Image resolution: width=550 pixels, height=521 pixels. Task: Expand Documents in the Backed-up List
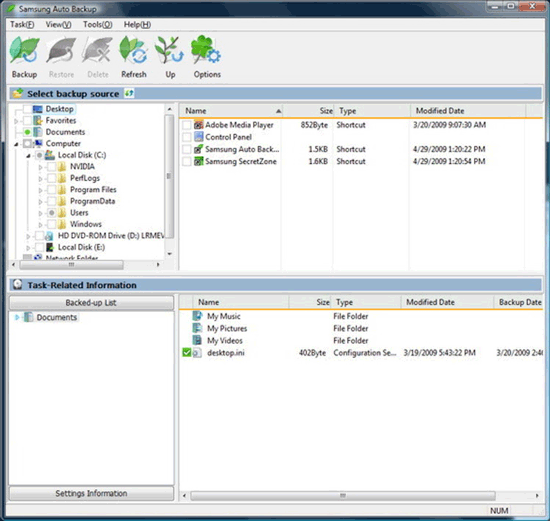(17, 318)
